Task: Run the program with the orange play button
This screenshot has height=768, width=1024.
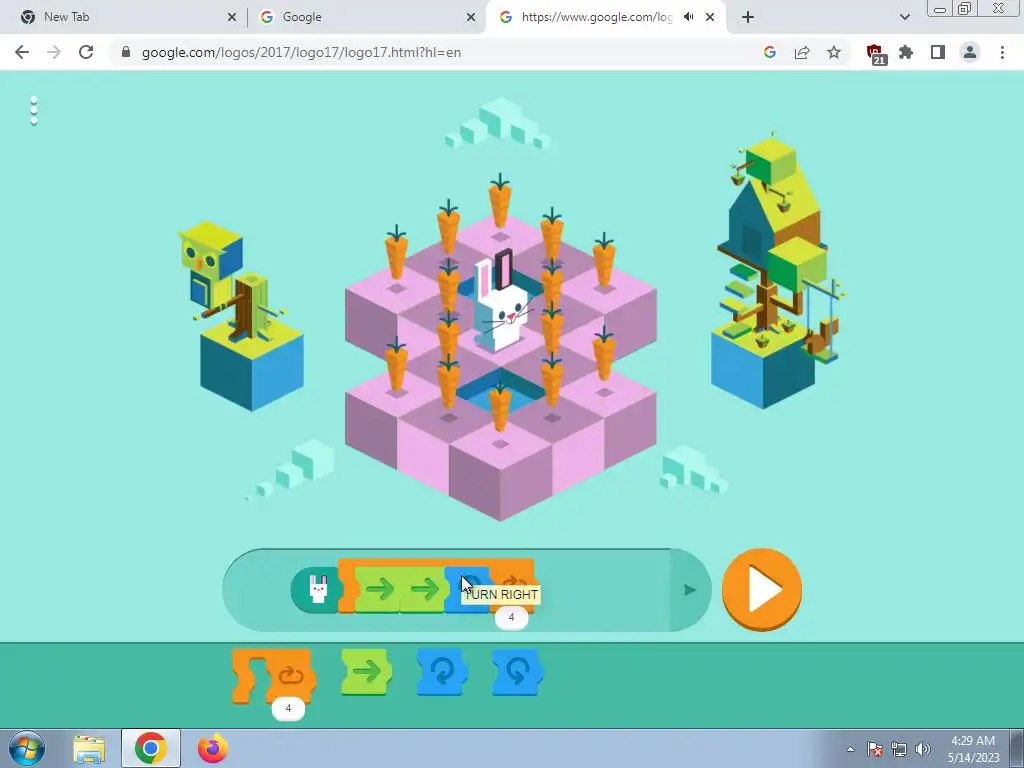Action: [761, 589]
